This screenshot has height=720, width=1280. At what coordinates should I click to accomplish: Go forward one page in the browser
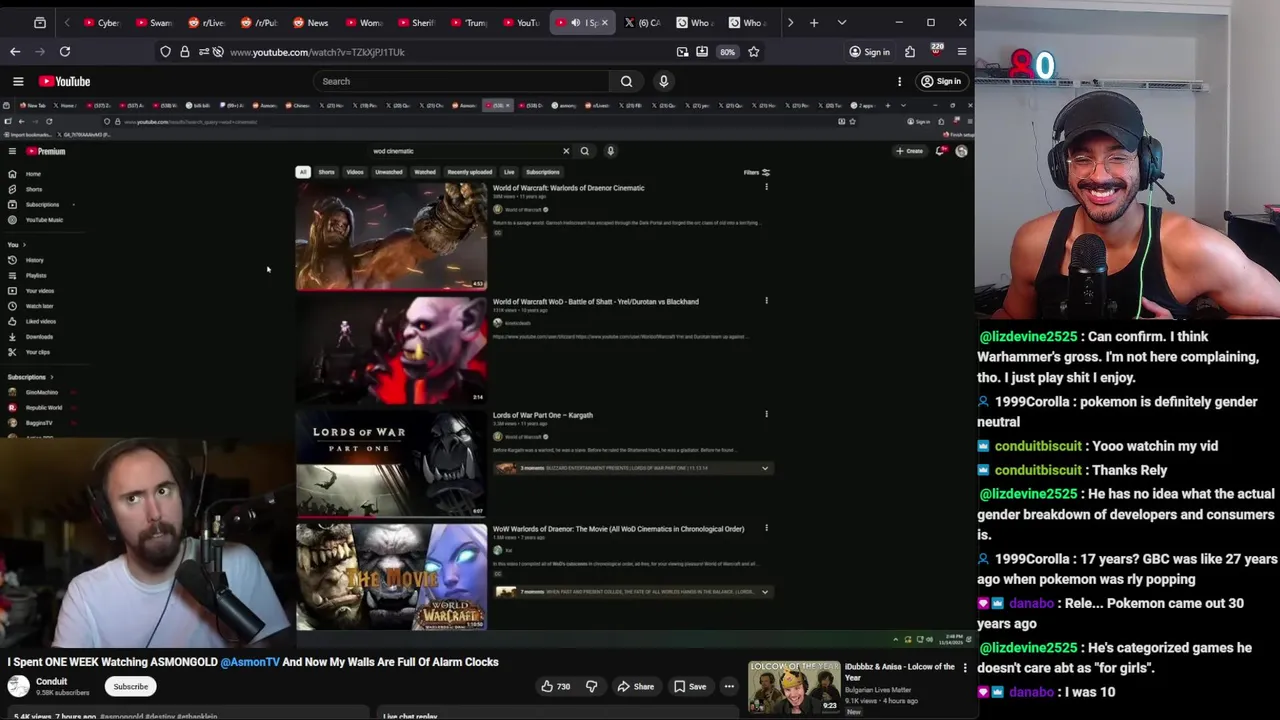pyautogui.click(x=38, y=51)
